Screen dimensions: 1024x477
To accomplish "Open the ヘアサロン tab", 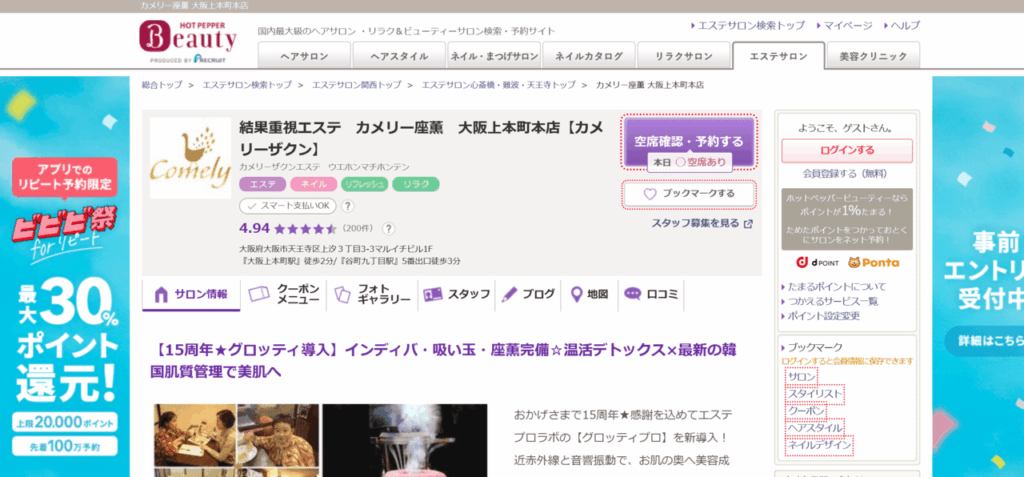I will (304, 56).
